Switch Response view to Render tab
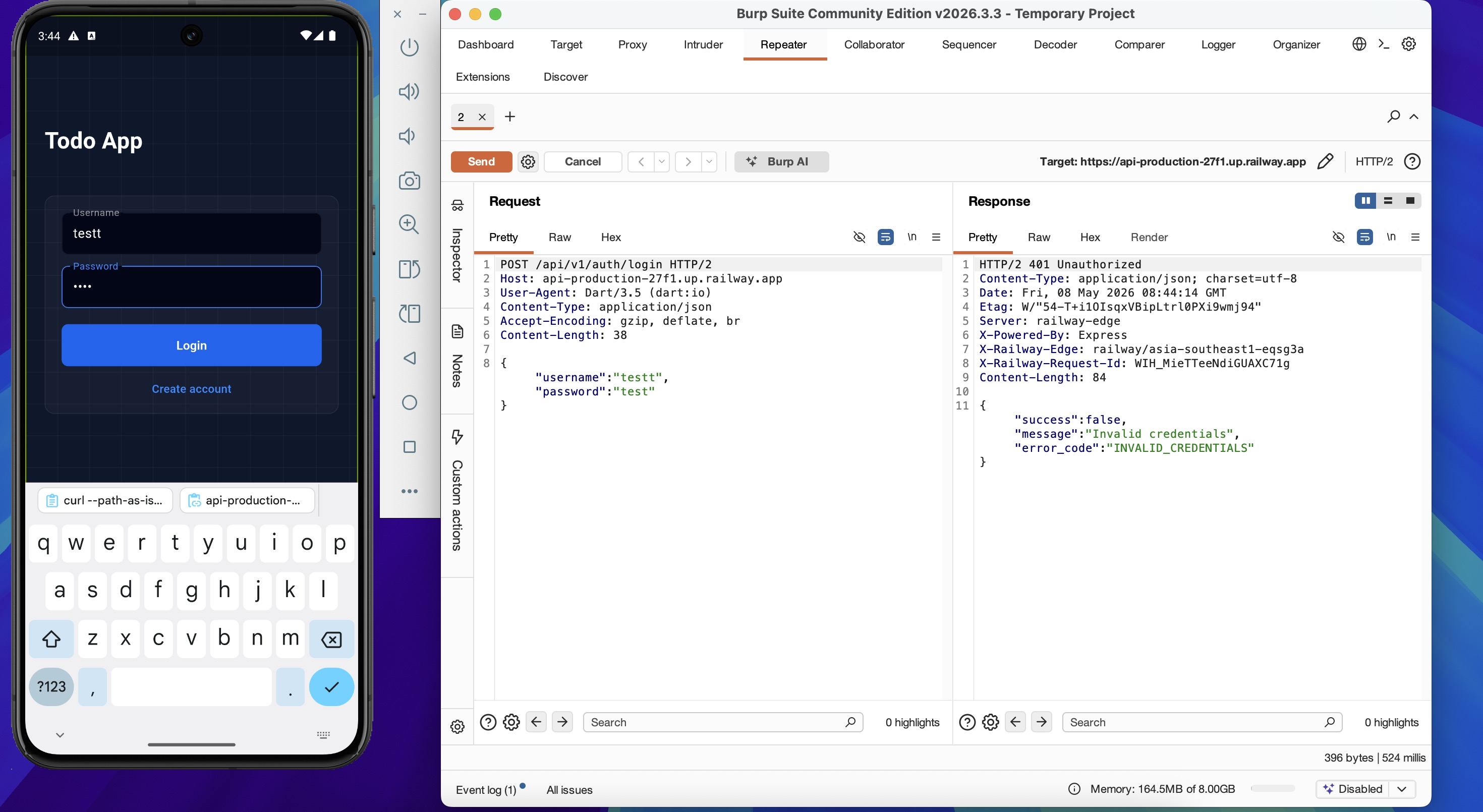This screenshot has height=812, width=1483. (x=1149, y=237)
